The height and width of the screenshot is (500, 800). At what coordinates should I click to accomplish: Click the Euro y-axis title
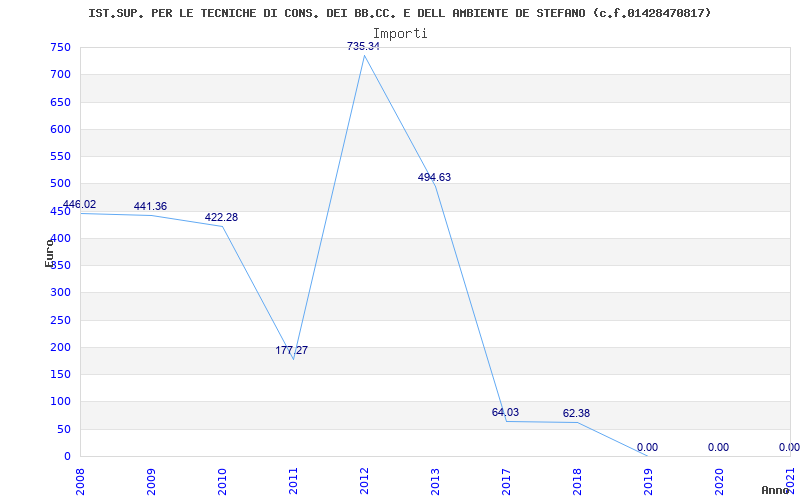(49, 253)
